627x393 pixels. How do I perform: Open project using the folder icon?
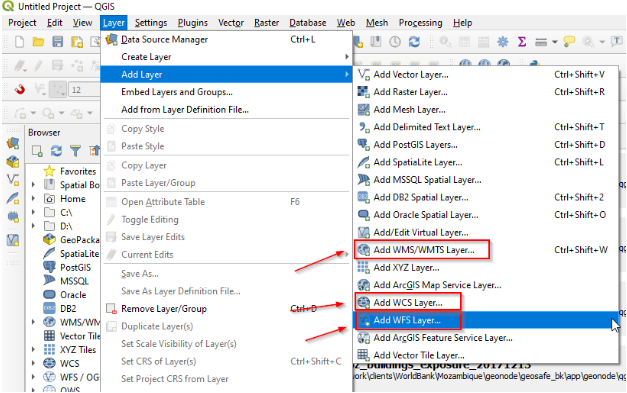click(x=38, y=42)
